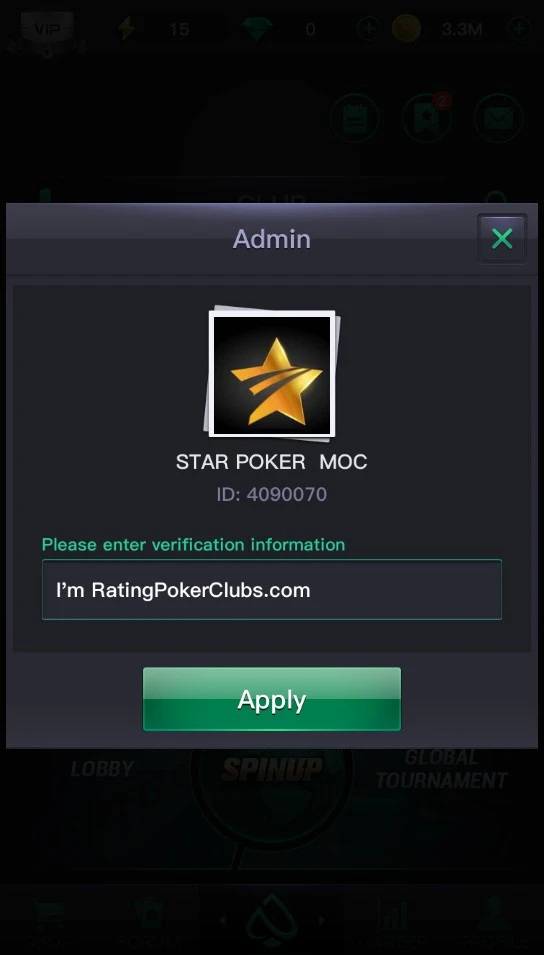
Task: Click the green Apply button
Action: 272,699
